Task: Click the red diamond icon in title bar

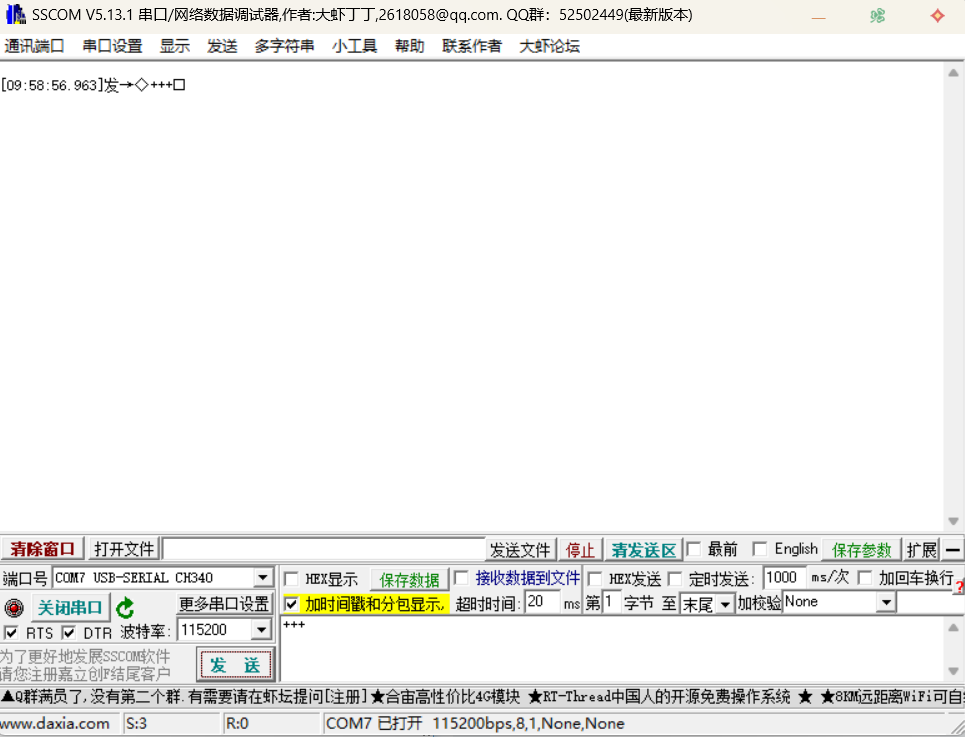Action: click(937, 15)
